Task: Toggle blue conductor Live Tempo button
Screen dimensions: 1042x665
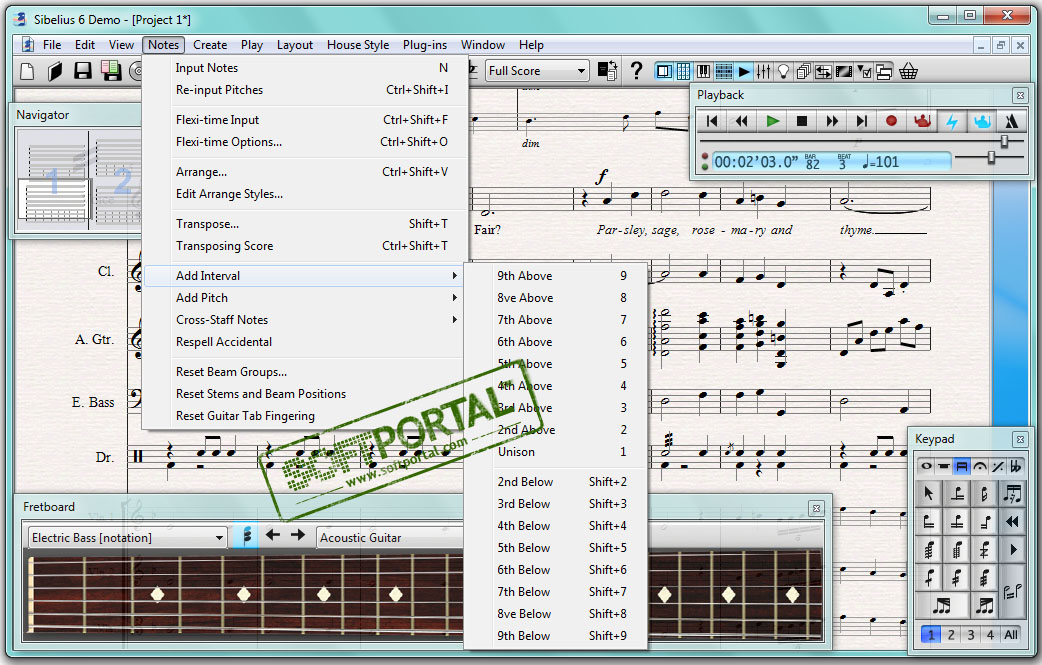Action: (x=982, y=121)
